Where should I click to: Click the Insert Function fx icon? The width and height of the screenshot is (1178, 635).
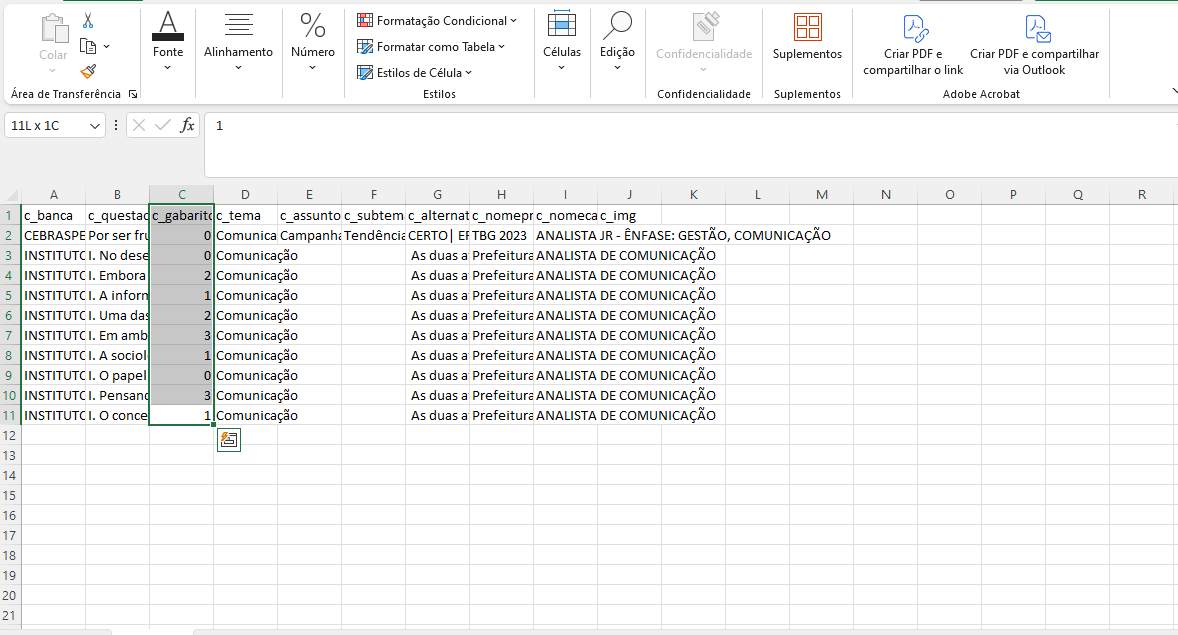click(188, 125)
